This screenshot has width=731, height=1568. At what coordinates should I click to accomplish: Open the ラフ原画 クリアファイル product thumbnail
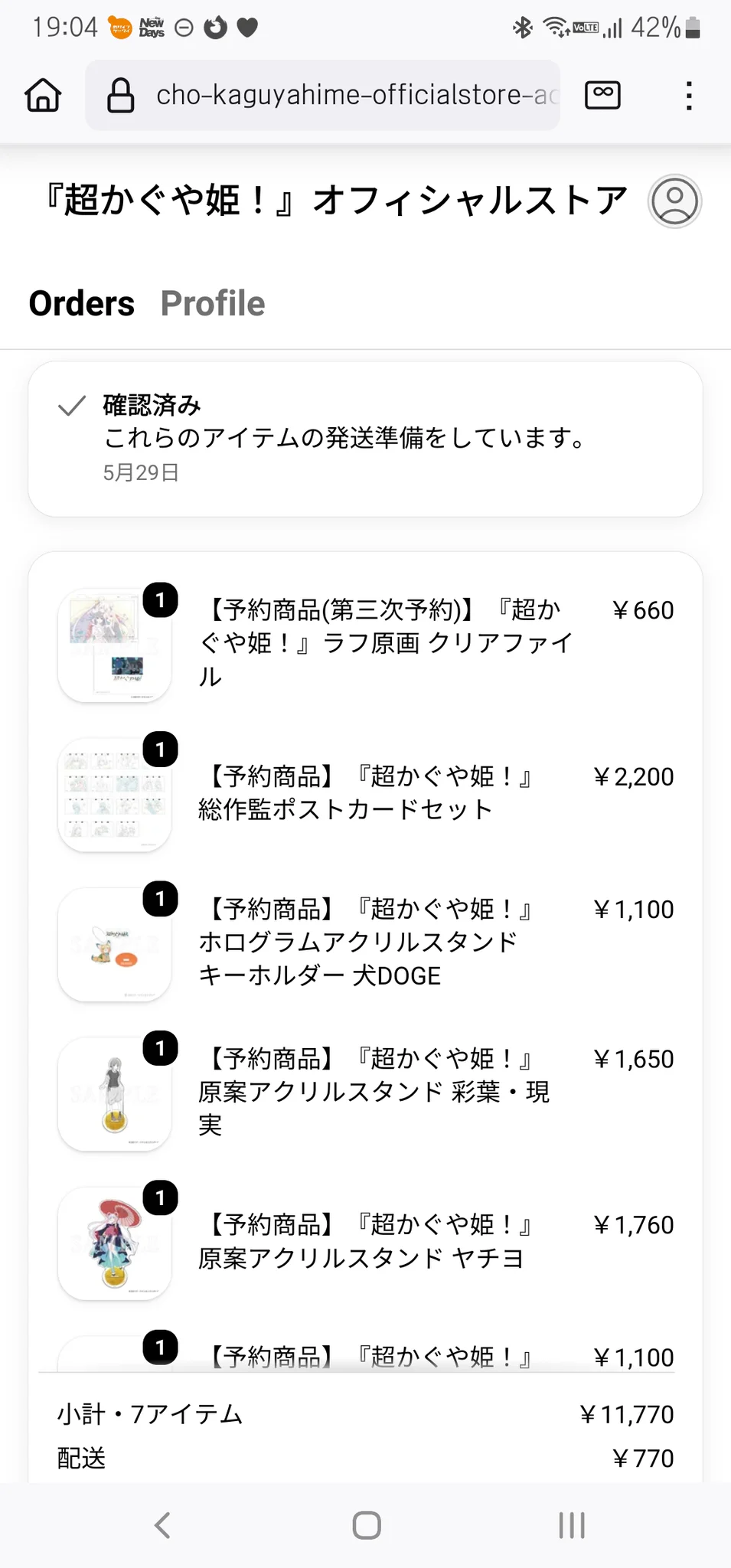click(x=115, y=645)
